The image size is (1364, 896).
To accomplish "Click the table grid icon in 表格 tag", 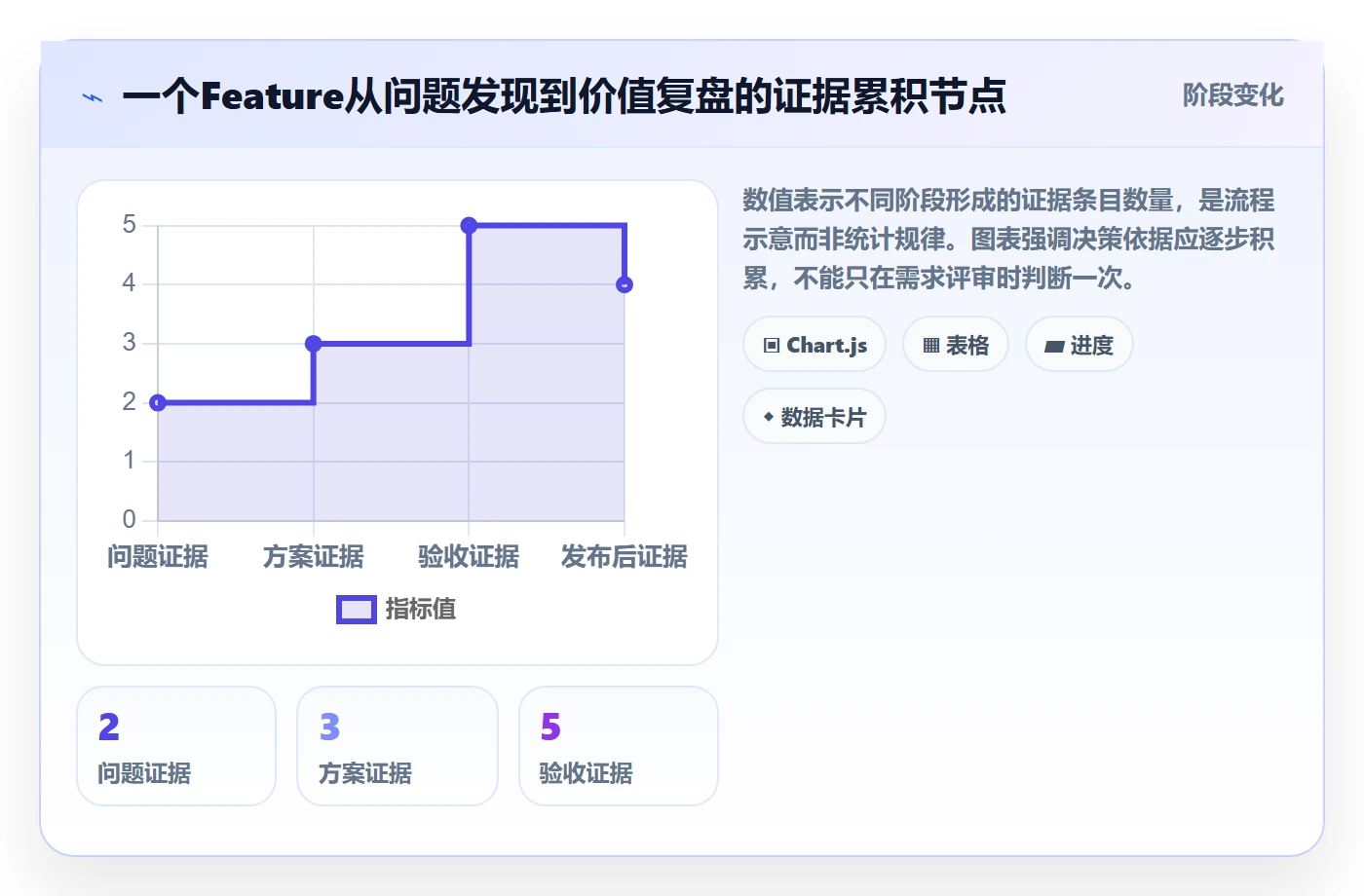I will (931, 346).
